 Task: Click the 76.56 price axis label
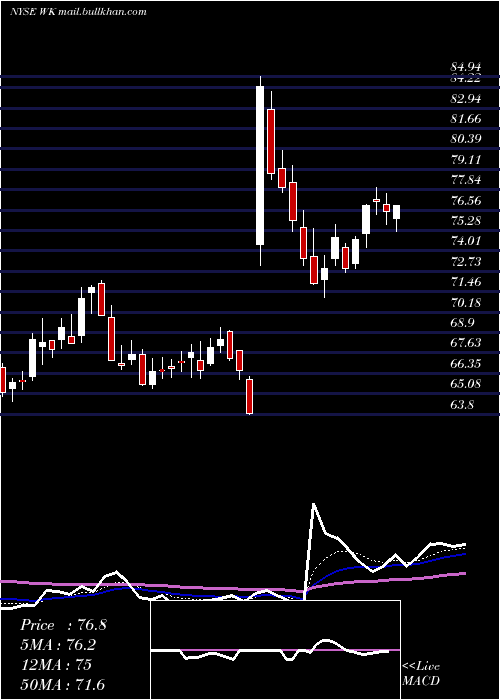466,200
